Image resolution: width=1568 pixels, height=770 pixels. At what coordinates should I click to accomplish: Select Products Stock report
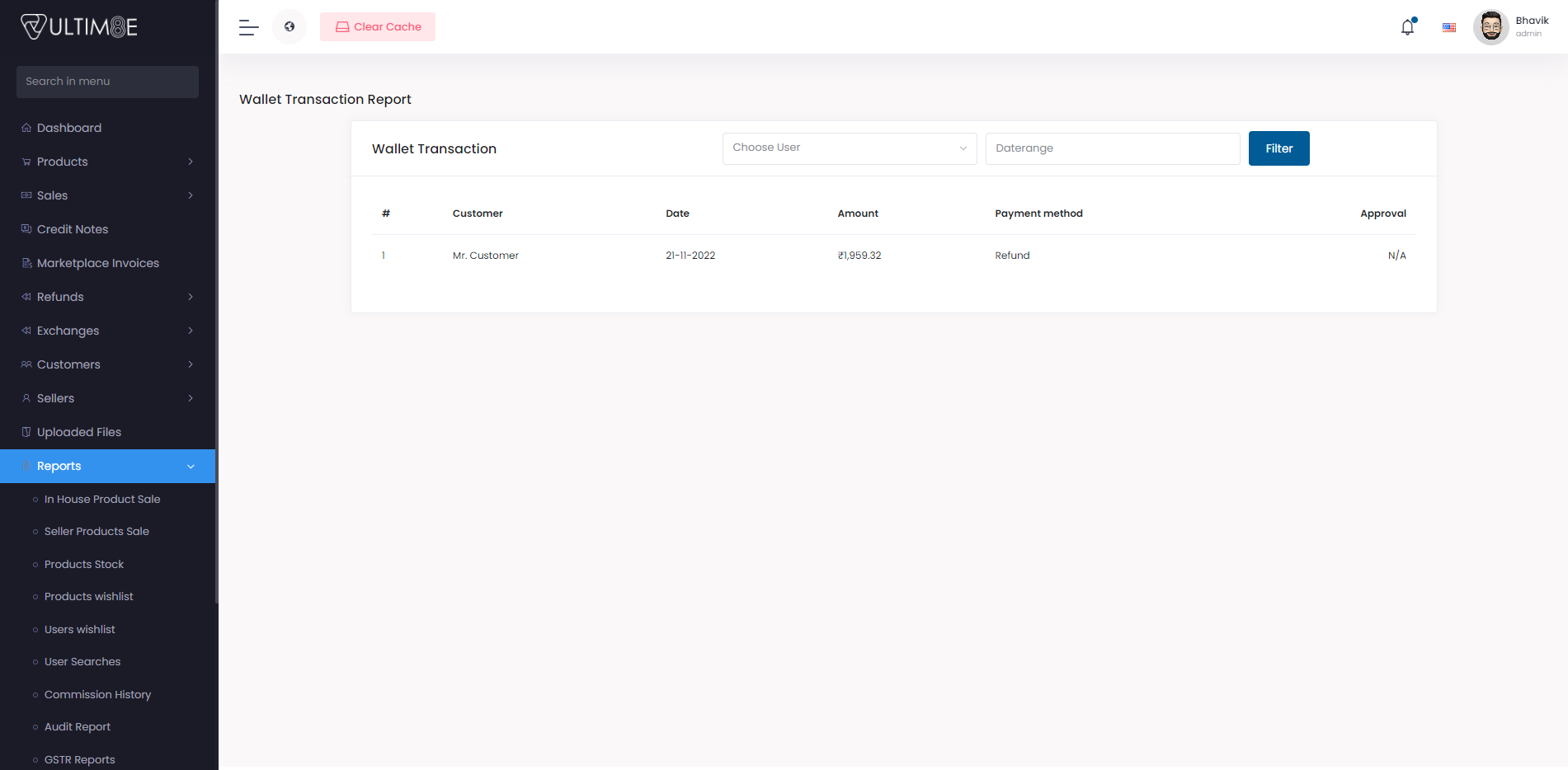(84, 565)
